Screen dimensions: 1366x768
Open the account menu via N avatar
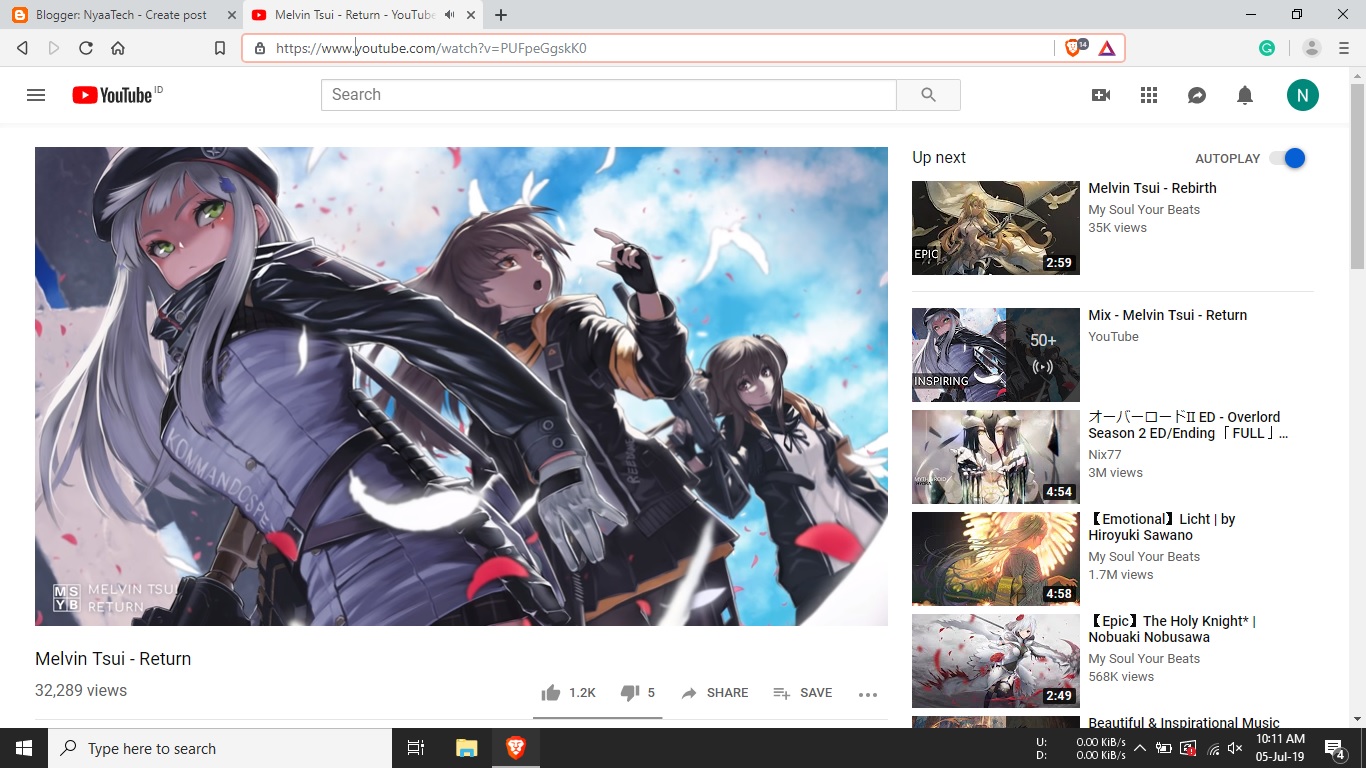pyautogui.click(x=1302, y=94)
